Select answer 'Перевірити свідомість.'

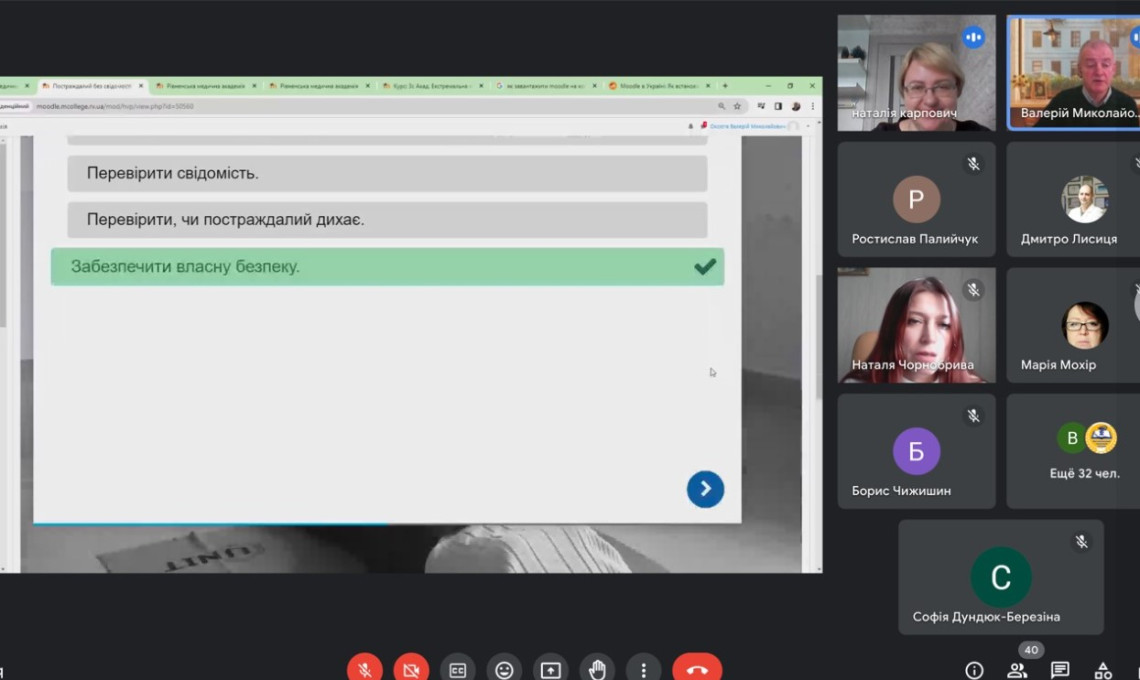[388, 173]
